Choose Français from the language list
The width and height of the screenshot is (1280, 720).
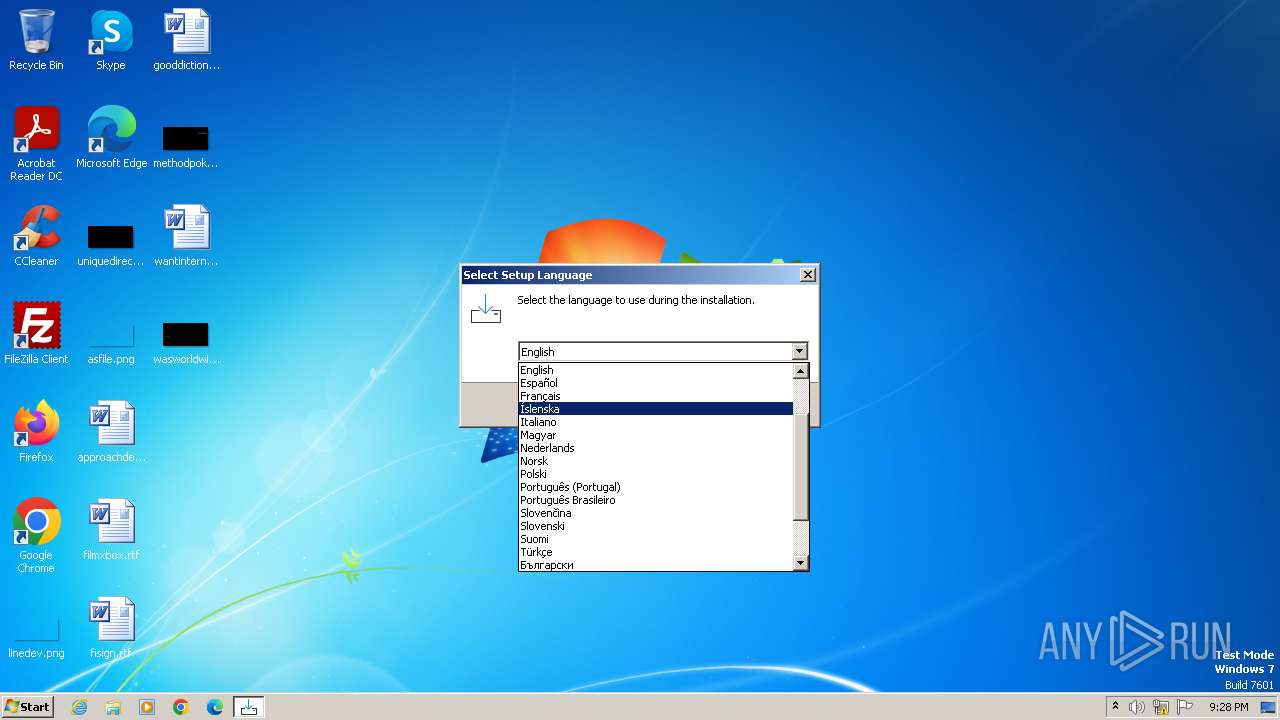tap(655, 396)
